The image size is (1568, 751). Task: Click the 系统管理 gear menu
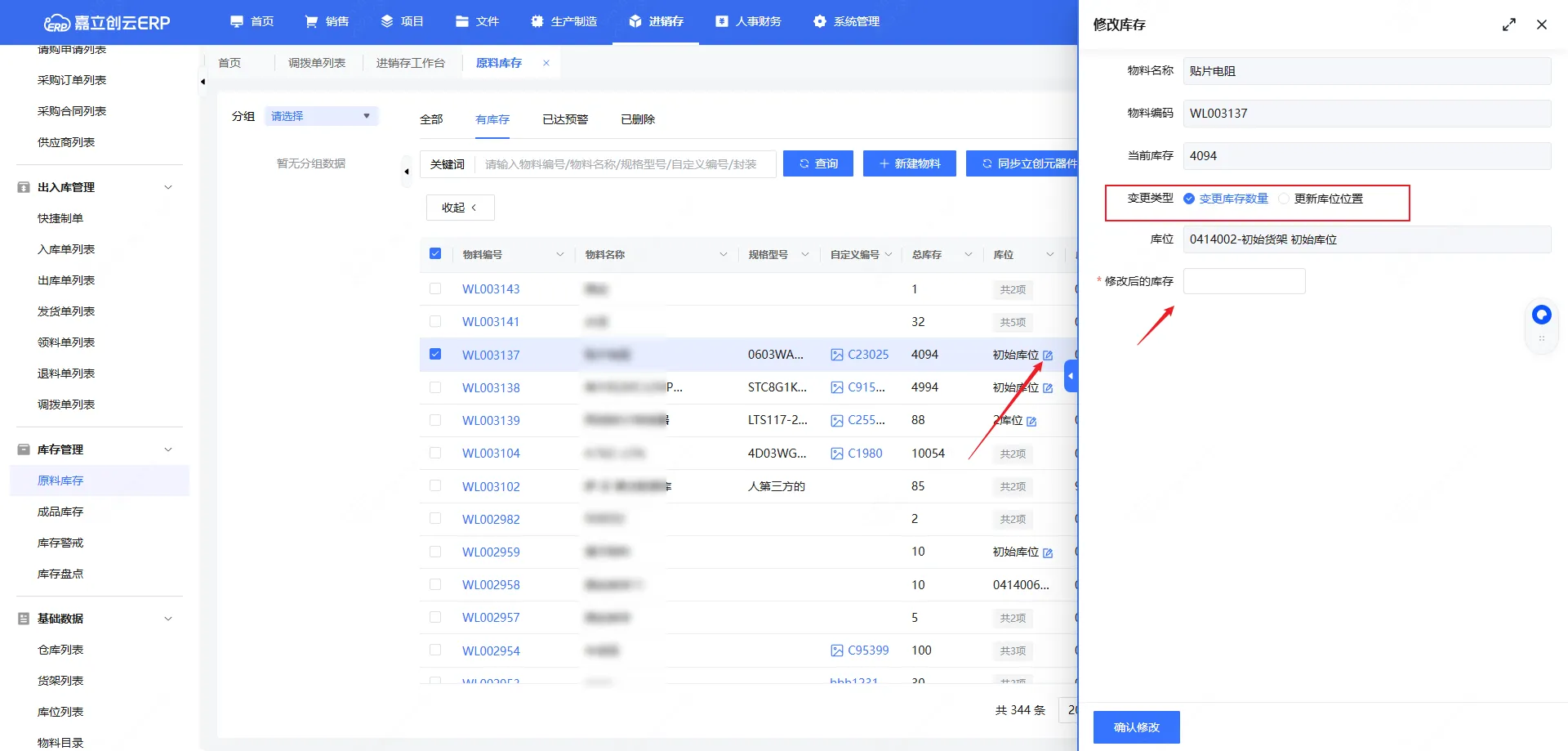[846, 21]
